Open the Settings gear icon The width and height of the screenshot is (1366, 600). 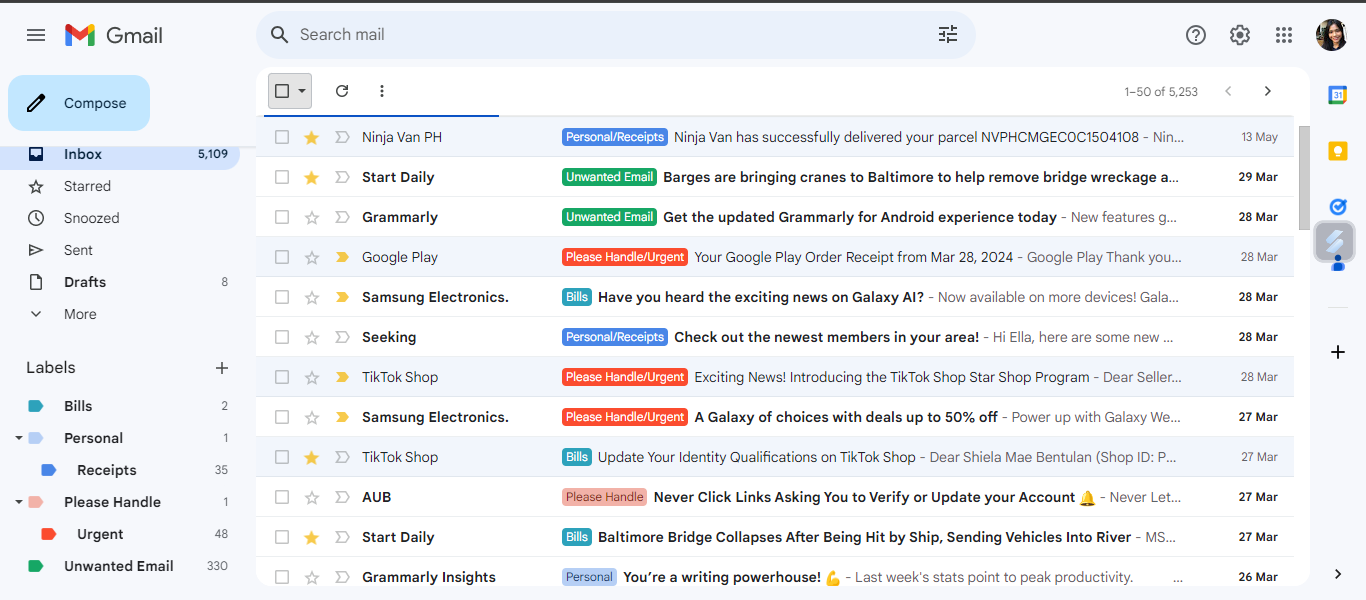point(1239,35)
